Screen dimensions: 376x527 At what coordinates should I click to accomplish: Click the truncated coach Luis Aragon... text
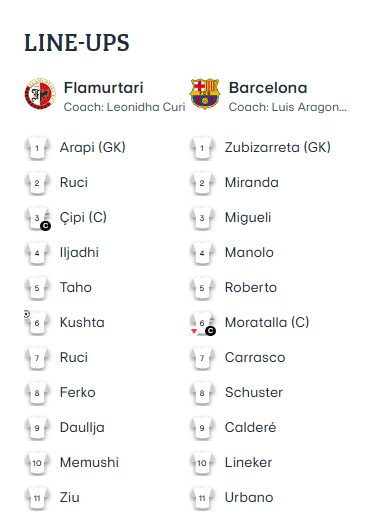(x=288, y=107)
